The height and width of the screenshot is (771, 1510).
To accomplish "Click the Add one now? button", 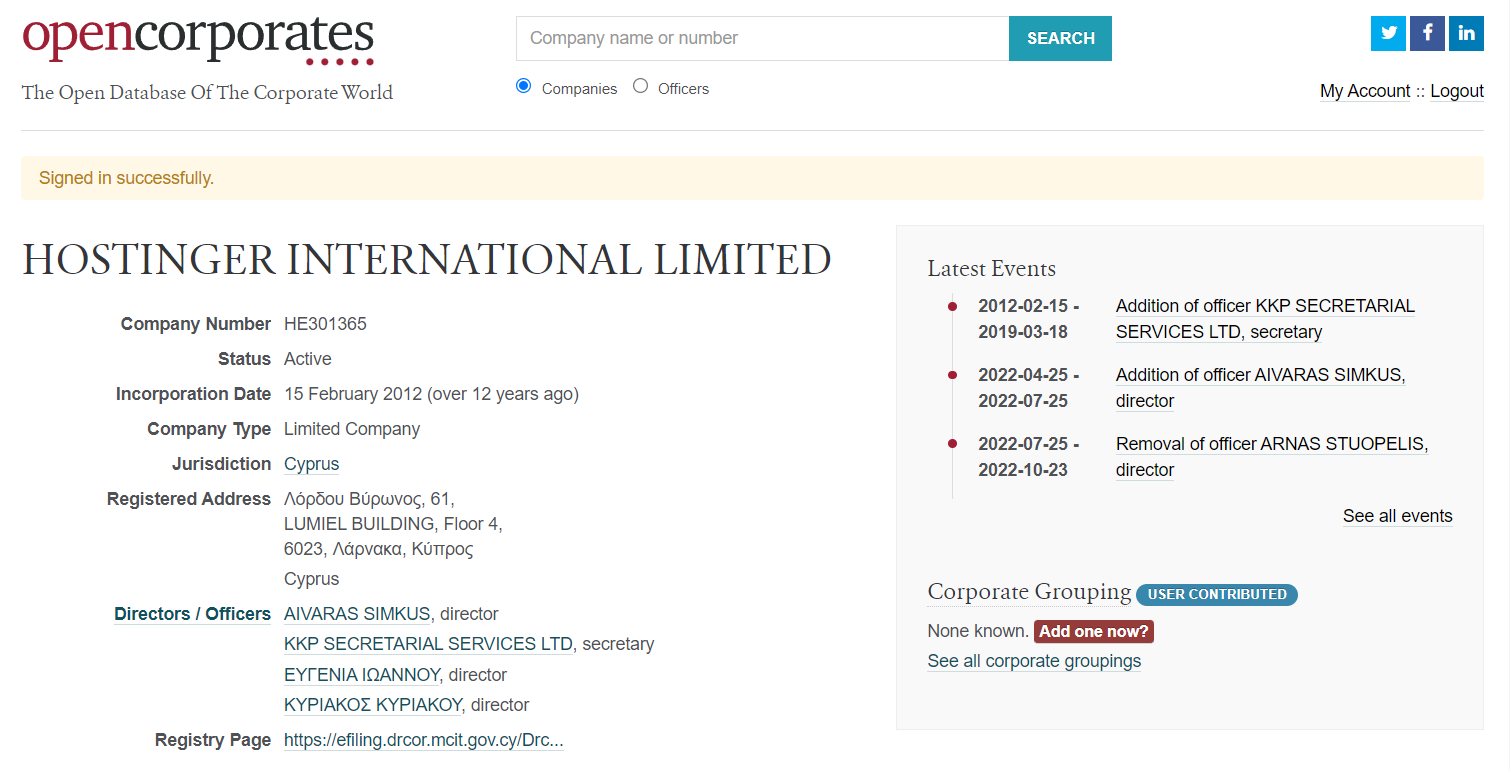I will coord(1093,631).
